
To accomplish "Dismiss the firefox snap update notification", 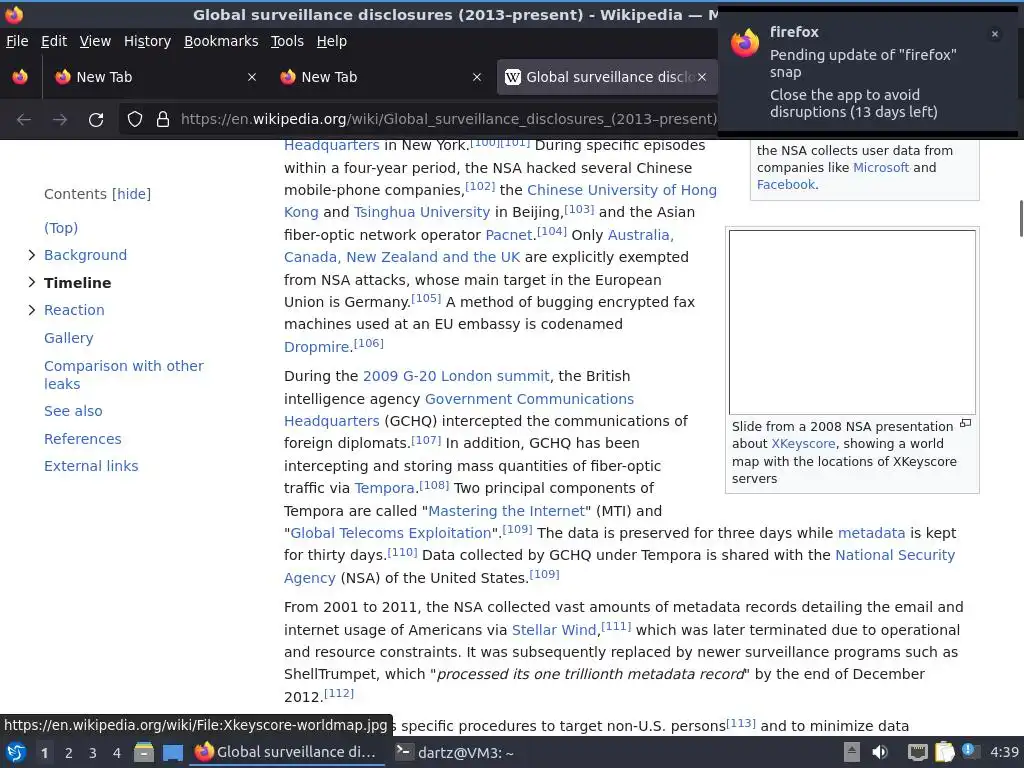I will (x=995, y=34).
